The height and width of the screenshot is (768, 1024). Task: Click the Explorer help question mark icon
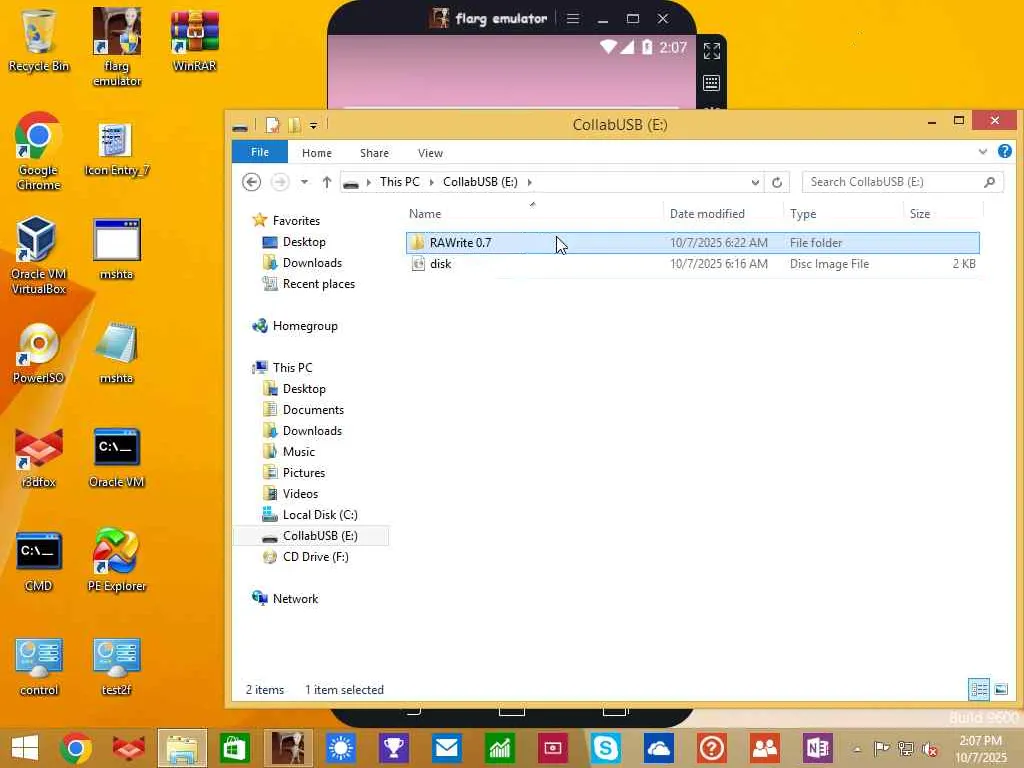coord(1005,152)
